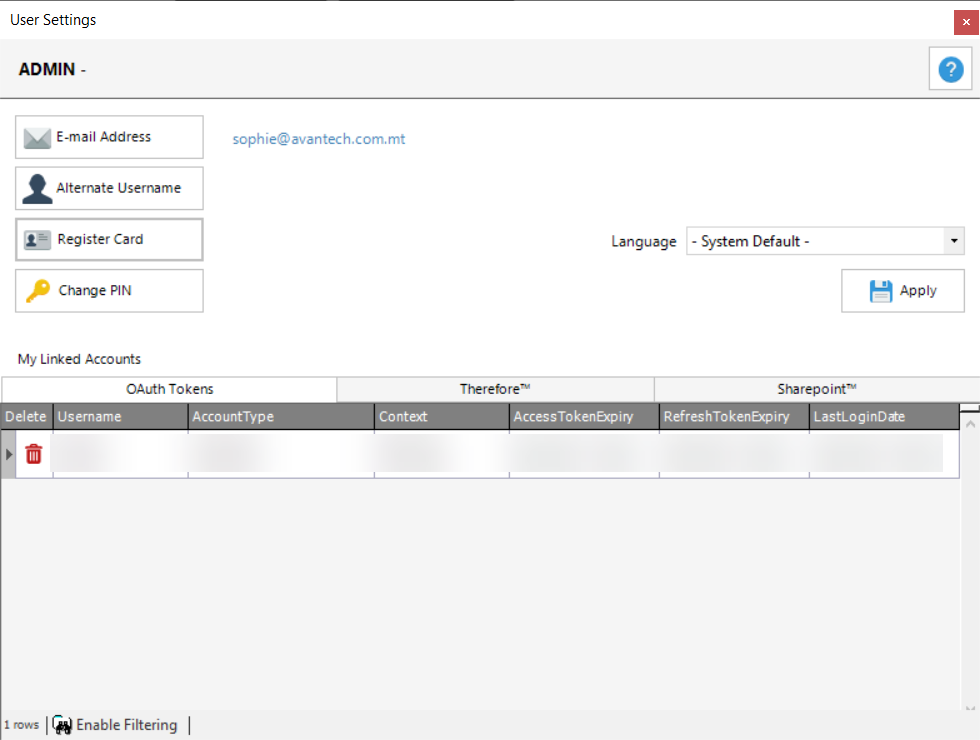Sort by the AccountType column header
The image size is (980, 740).
point(281,417)
